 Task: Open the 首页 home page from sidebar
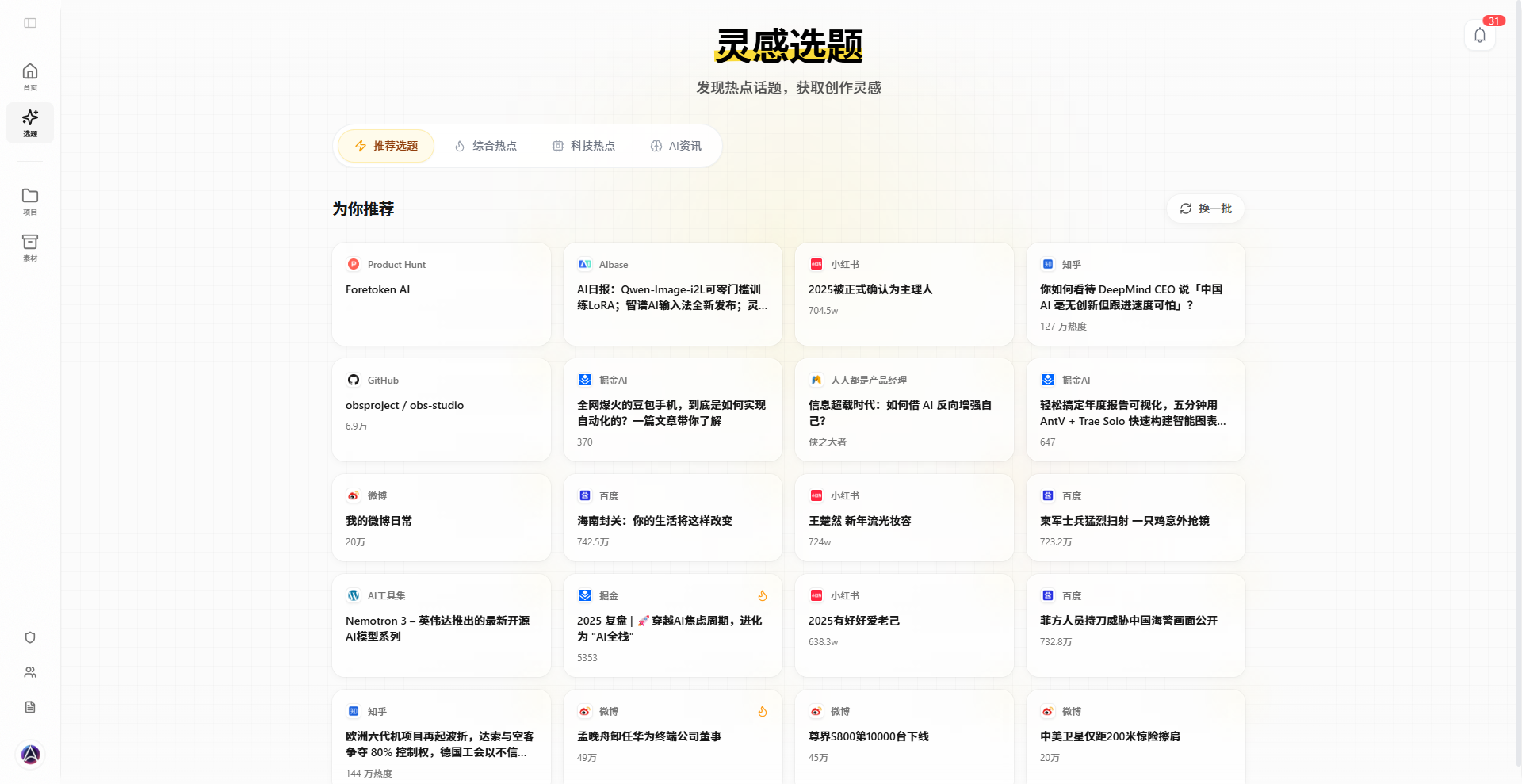(30, 76)
